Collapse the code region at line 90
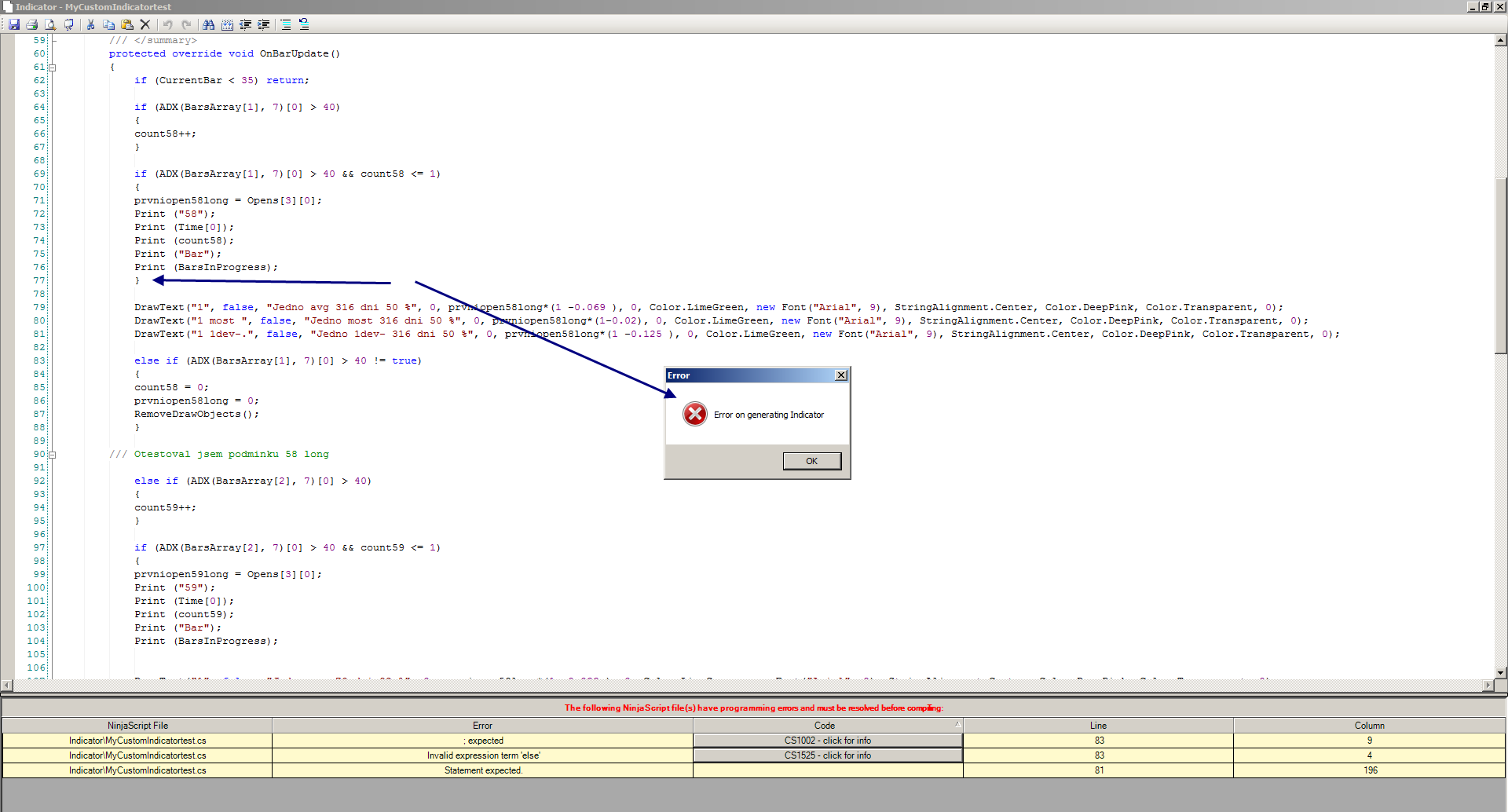 point(53,455)
